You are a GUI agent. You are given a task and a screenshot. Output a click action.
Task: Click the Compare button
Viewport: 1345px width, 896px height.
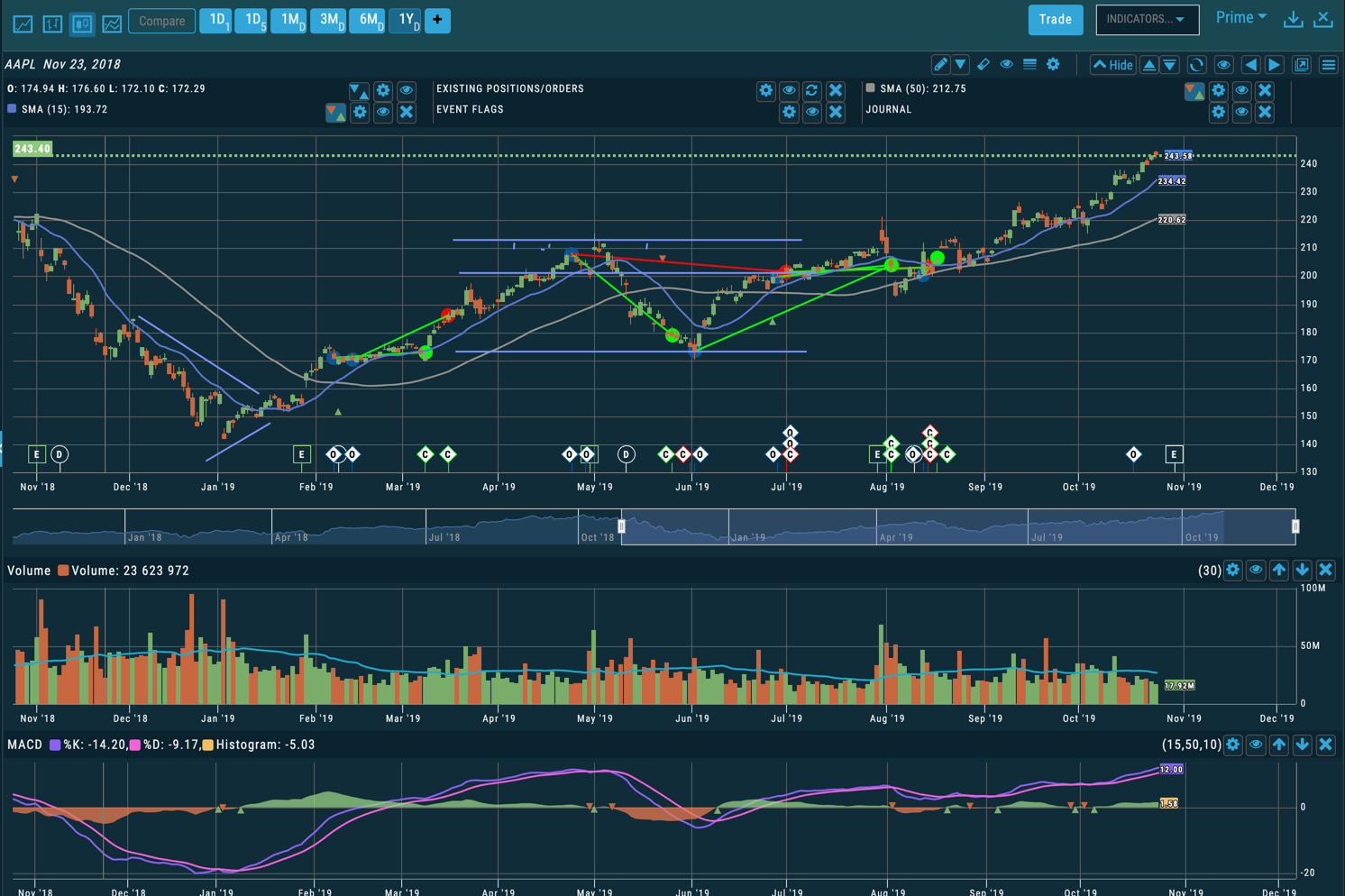(161, 21)
